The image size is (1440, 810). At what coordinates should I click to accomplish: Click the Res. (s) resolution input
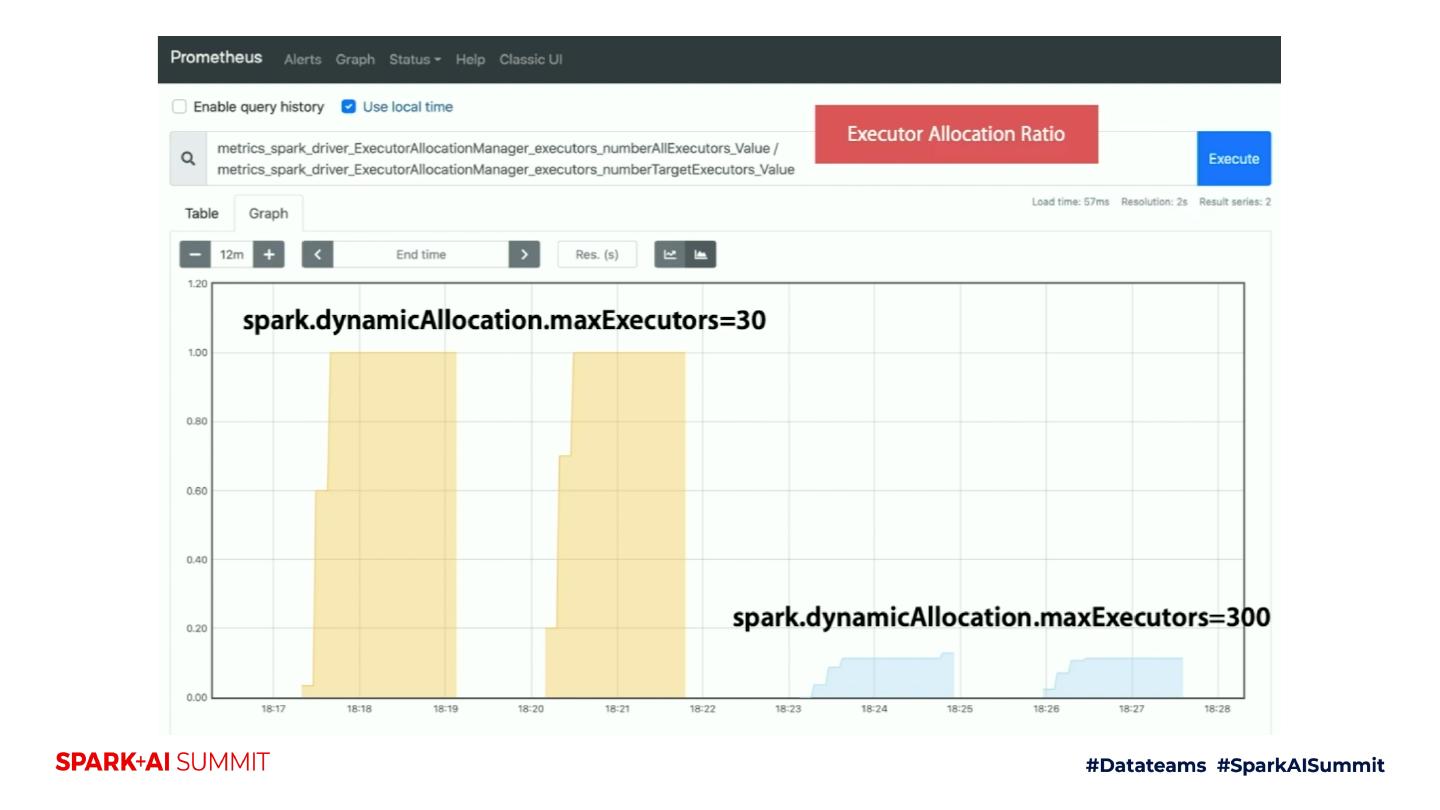[x=597, y=255]
